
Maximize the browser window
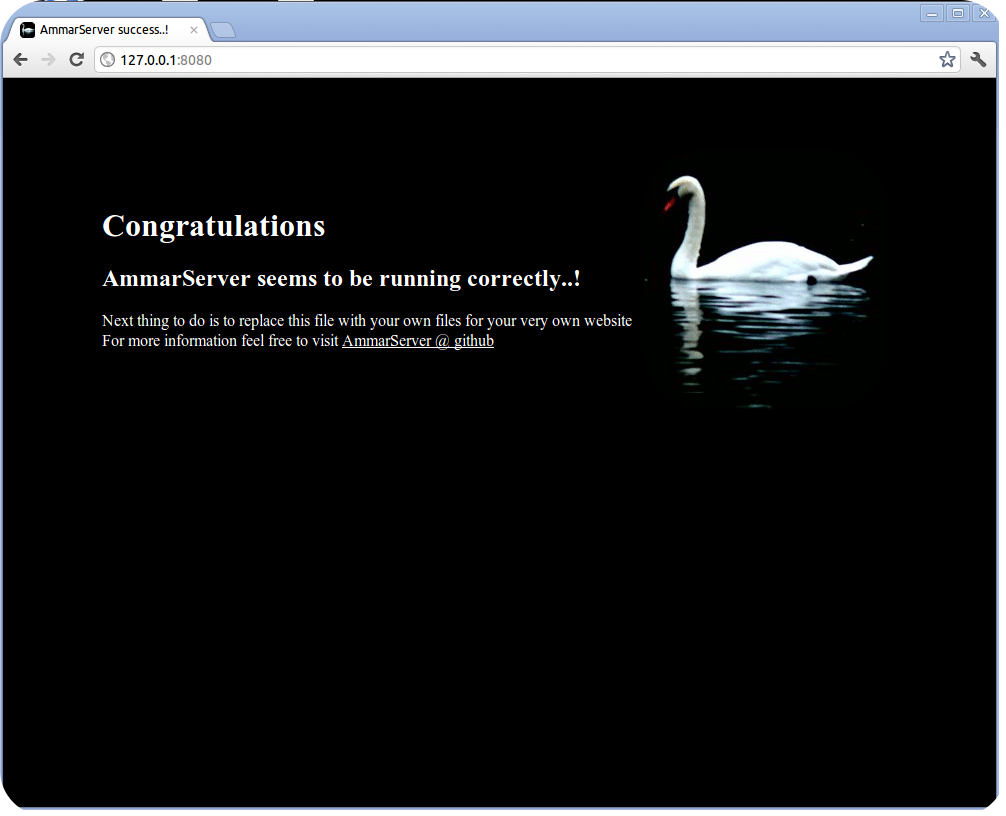[958, 13]
